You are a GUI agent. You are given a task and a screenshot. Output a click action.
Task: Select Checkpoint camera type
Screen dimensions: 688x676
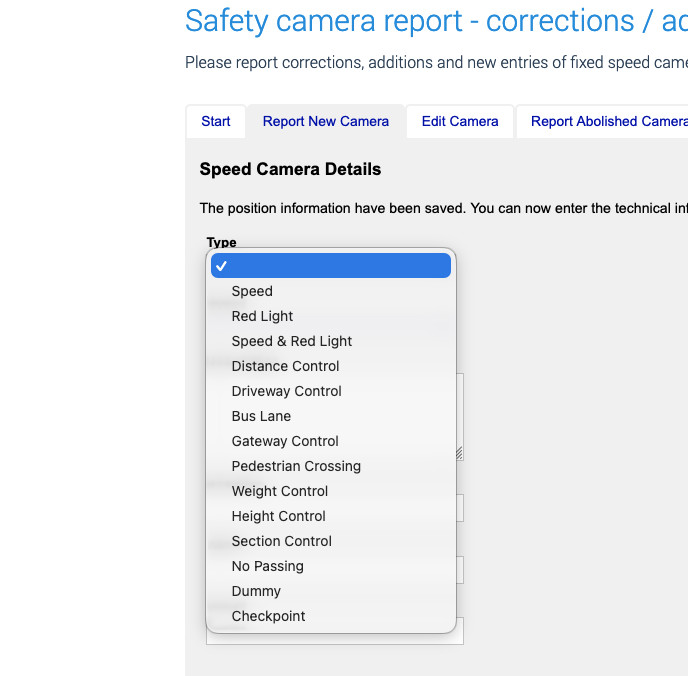click(x=268, y=616)
